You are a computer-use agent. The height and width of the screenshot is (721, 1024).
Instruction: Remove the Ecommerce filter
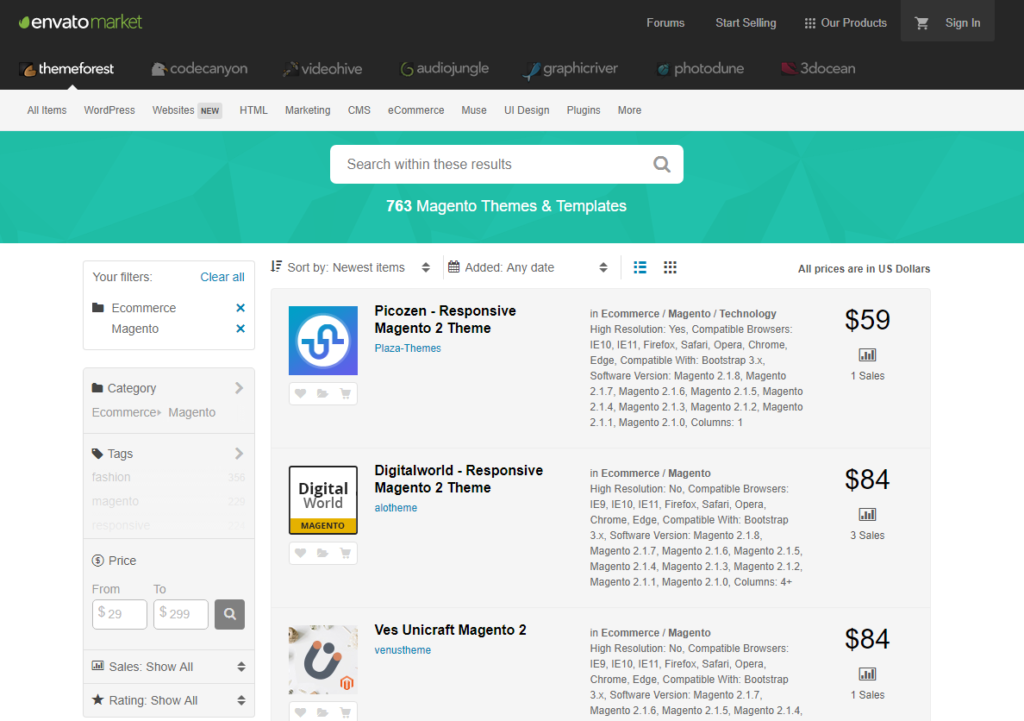(x=240, y=308)
